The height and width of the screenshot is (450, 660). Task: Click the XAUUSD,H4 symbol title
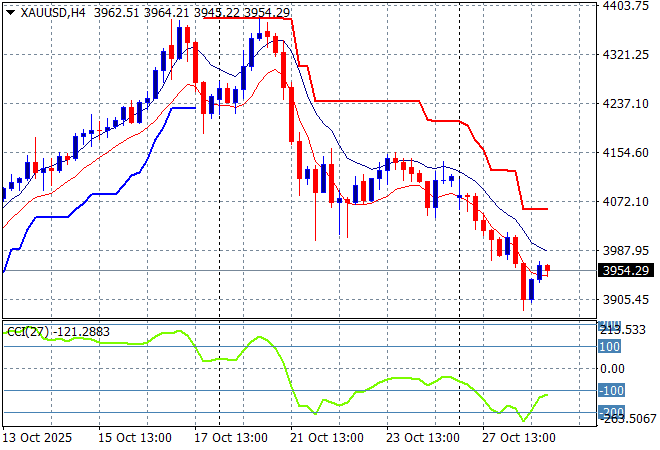tap(52, 13)
